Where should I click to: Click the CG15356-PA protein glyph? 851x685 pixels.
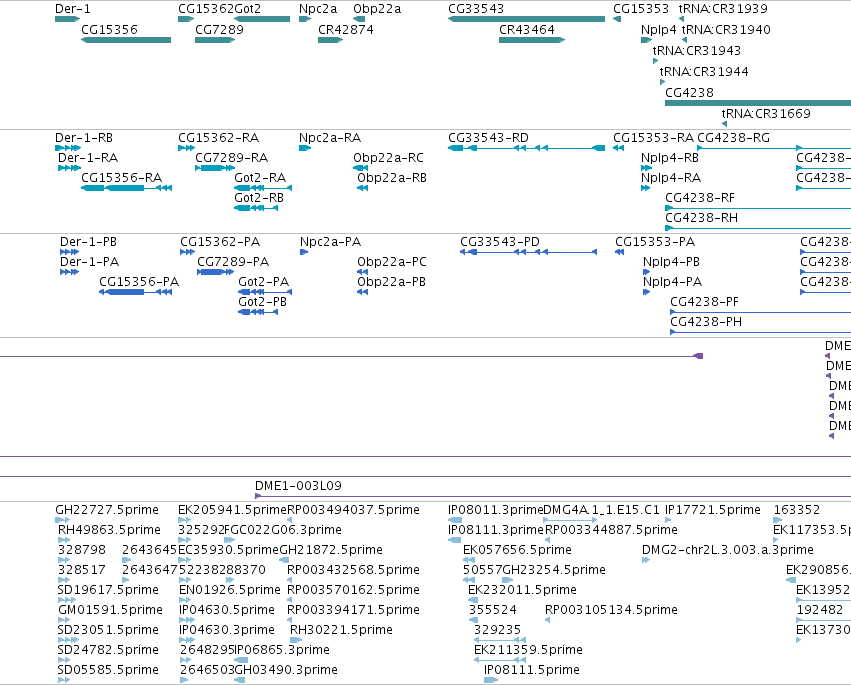[136, 292]
